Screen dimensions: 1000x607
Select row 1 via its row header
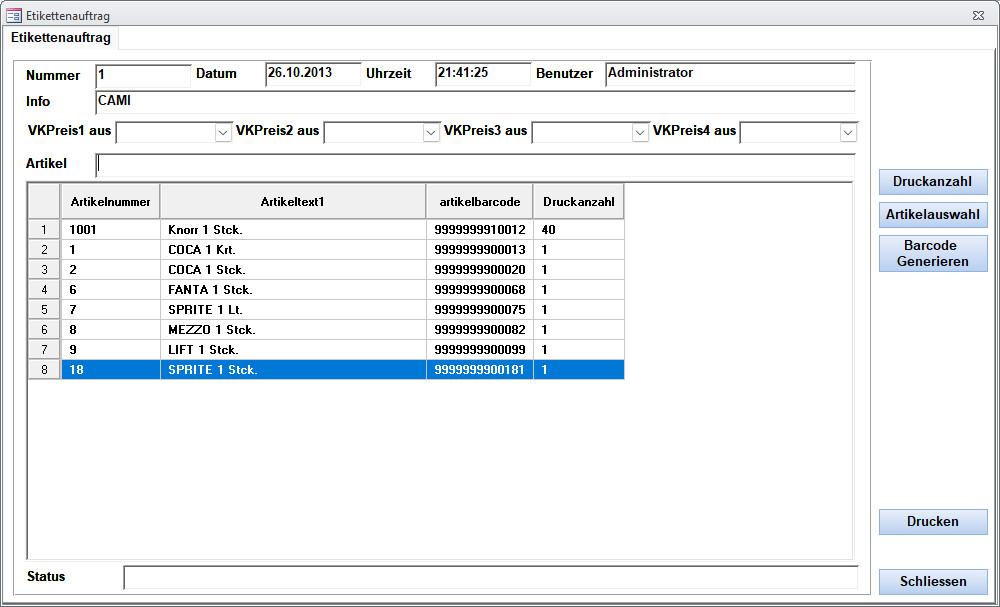44,230
